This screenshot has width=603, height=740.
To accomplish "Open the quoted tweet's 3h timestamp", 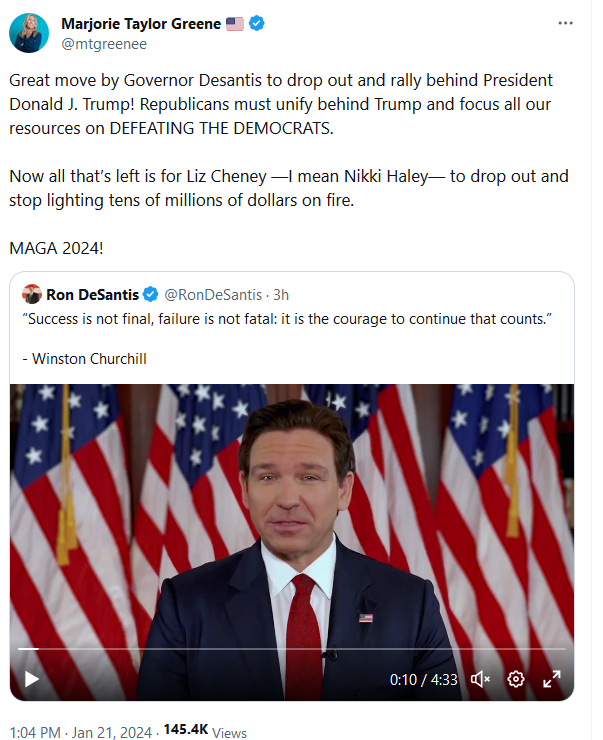I will tap(281, 294).
